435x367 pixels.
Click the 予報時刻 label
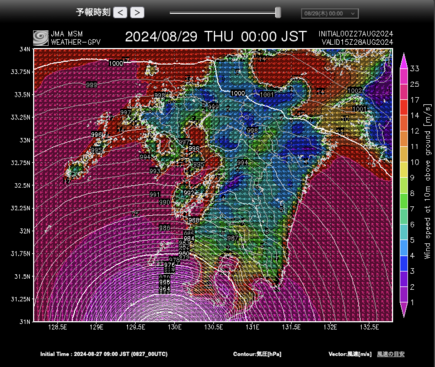tap(93, 13)
